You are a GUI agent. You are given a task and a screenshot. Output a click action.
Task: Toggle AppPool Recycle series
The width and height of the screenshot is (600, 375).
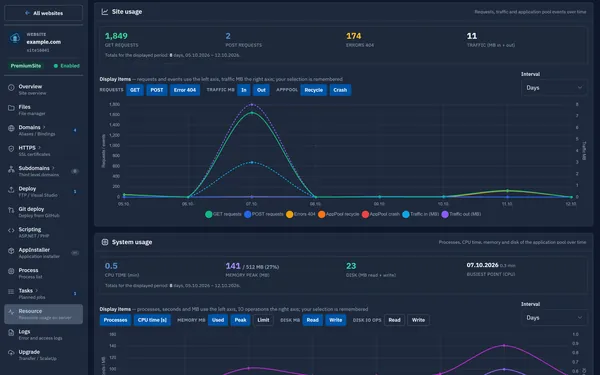(313, 90)
